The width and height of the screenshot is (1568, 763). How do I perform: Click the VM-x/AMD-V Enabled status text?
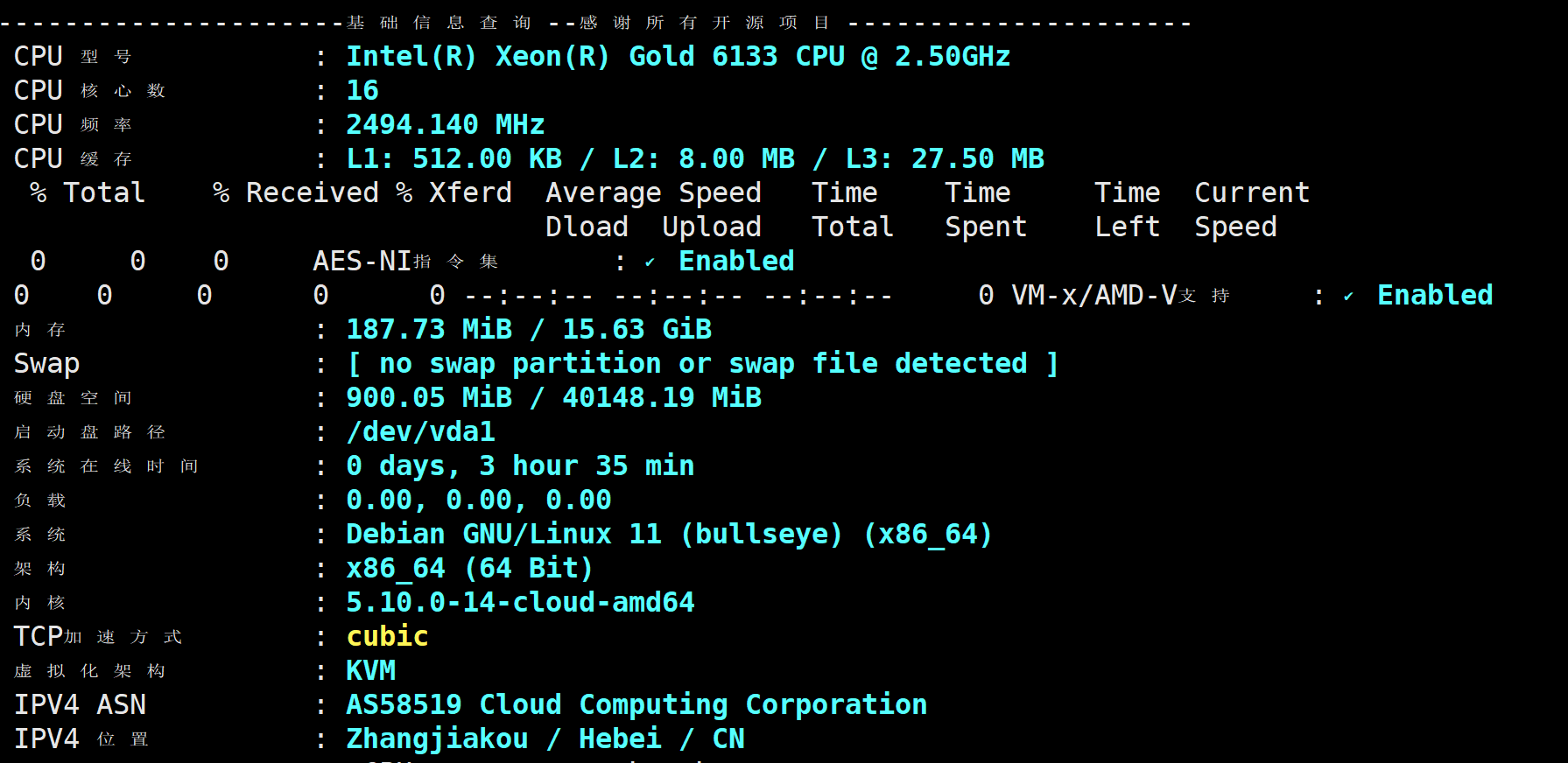tap(1435, 295)
